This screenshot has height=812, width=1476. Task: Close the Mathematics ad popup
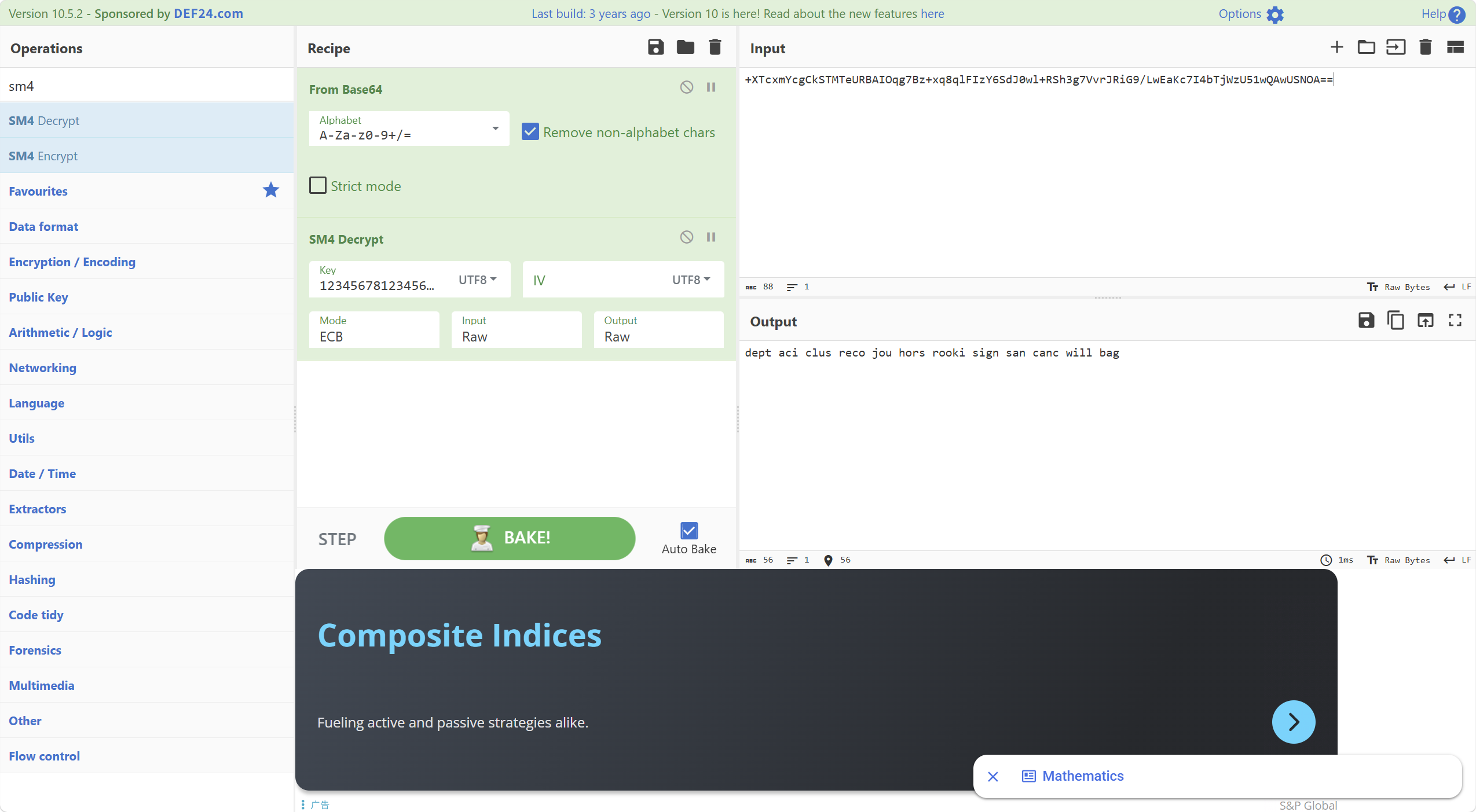(993, 777)
